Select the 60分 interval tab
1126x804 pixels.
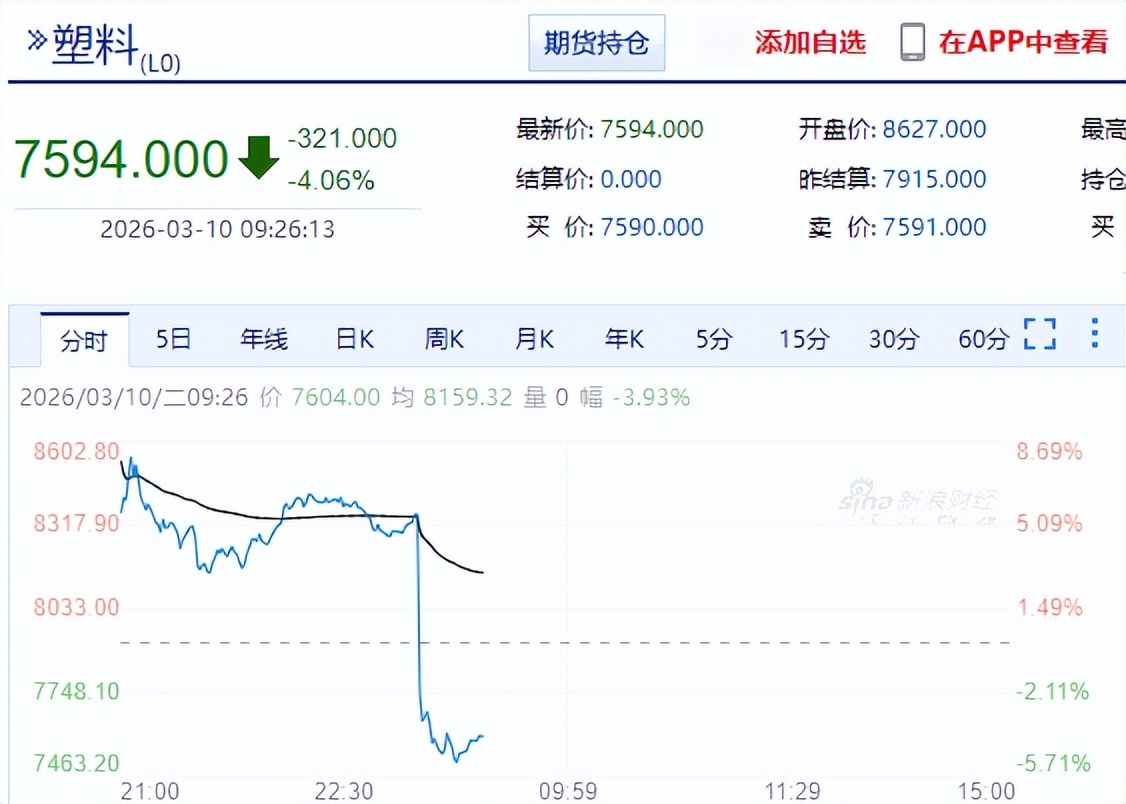click(983, 339)
